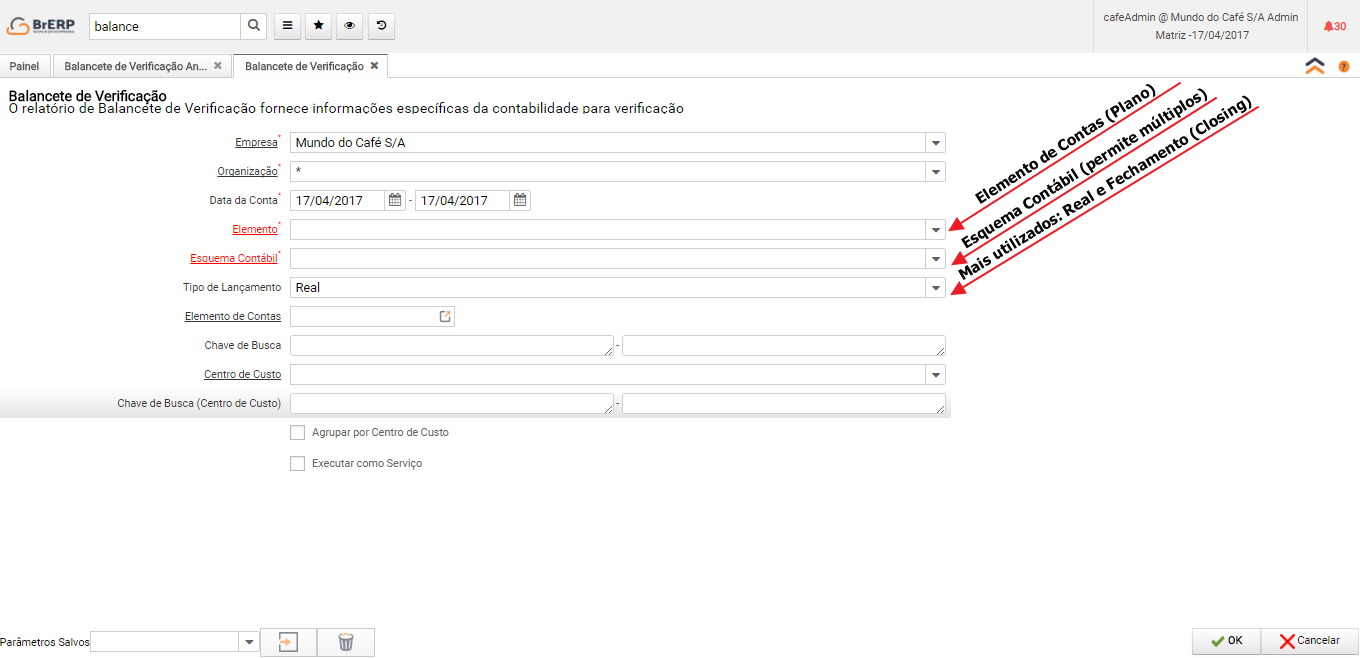The width and height of the screenshot is (1360, 658).
Task: Click the first Chave de Busca field
Action: [452, 346]
